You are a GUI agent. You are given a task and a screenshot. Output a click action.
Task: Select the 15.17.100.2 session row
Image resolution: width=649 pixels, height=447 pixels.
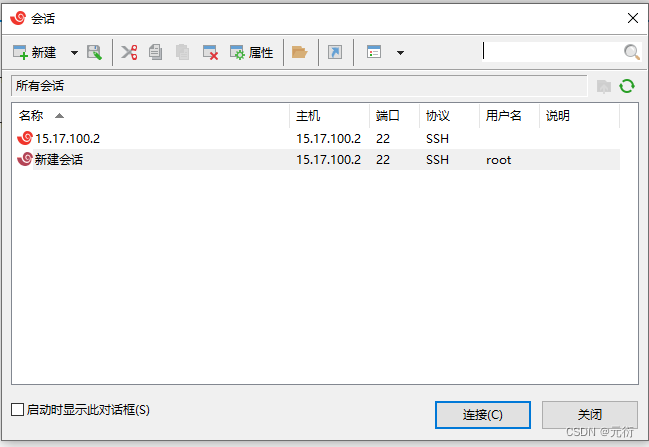[x=317, y=139]
